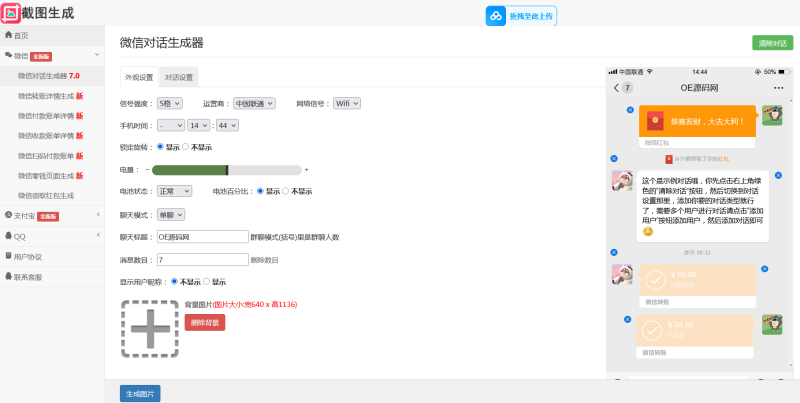The image size is (800, 403).
Task: Open the 网络信号 Wifi dropdown
Action: pos(347,103)
